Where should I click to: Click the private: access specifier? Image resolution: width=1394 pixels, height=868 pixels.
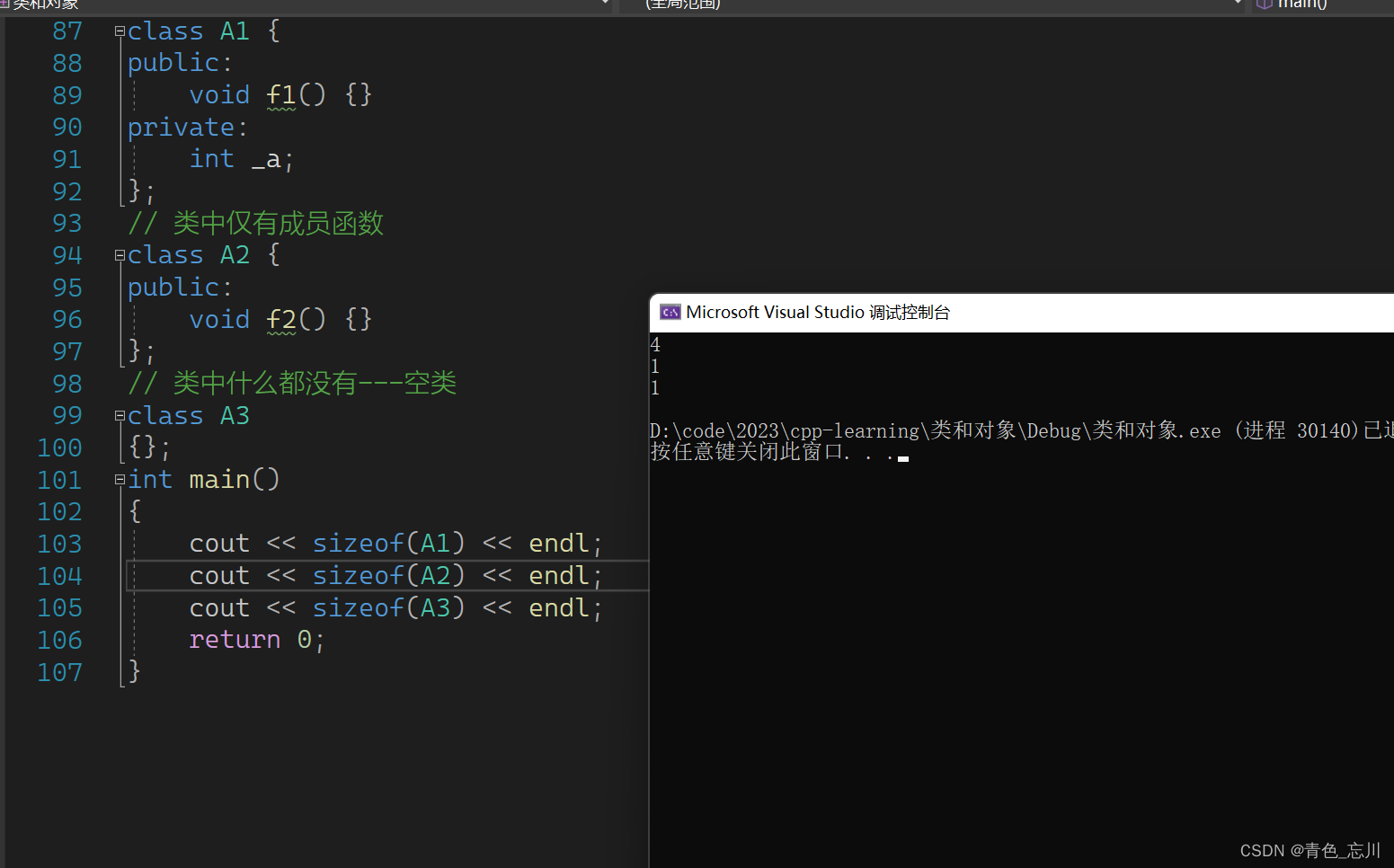(x=188, y=128)
